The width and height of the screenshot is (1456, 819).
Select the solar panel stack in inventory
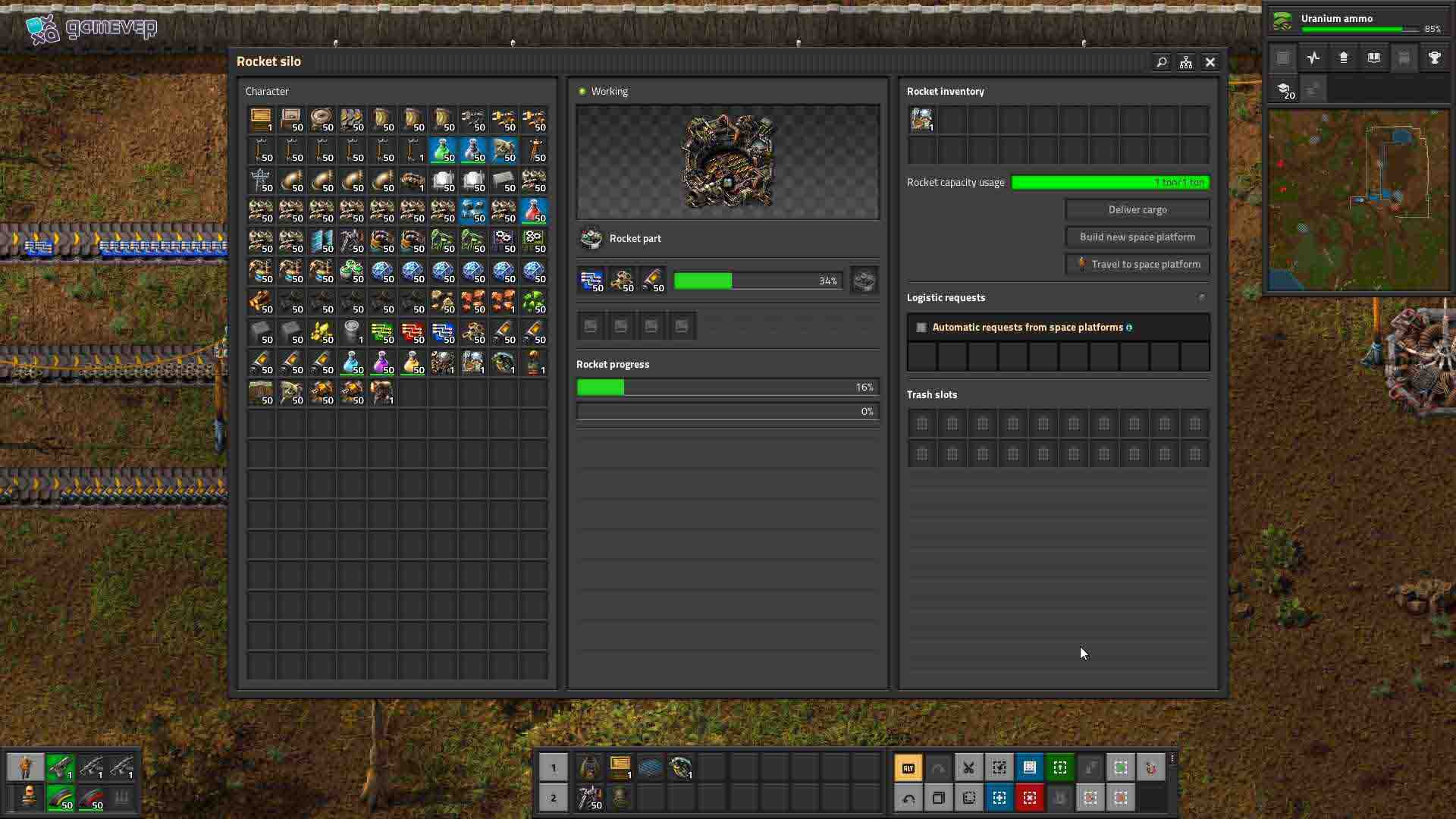tap(322, 242)
